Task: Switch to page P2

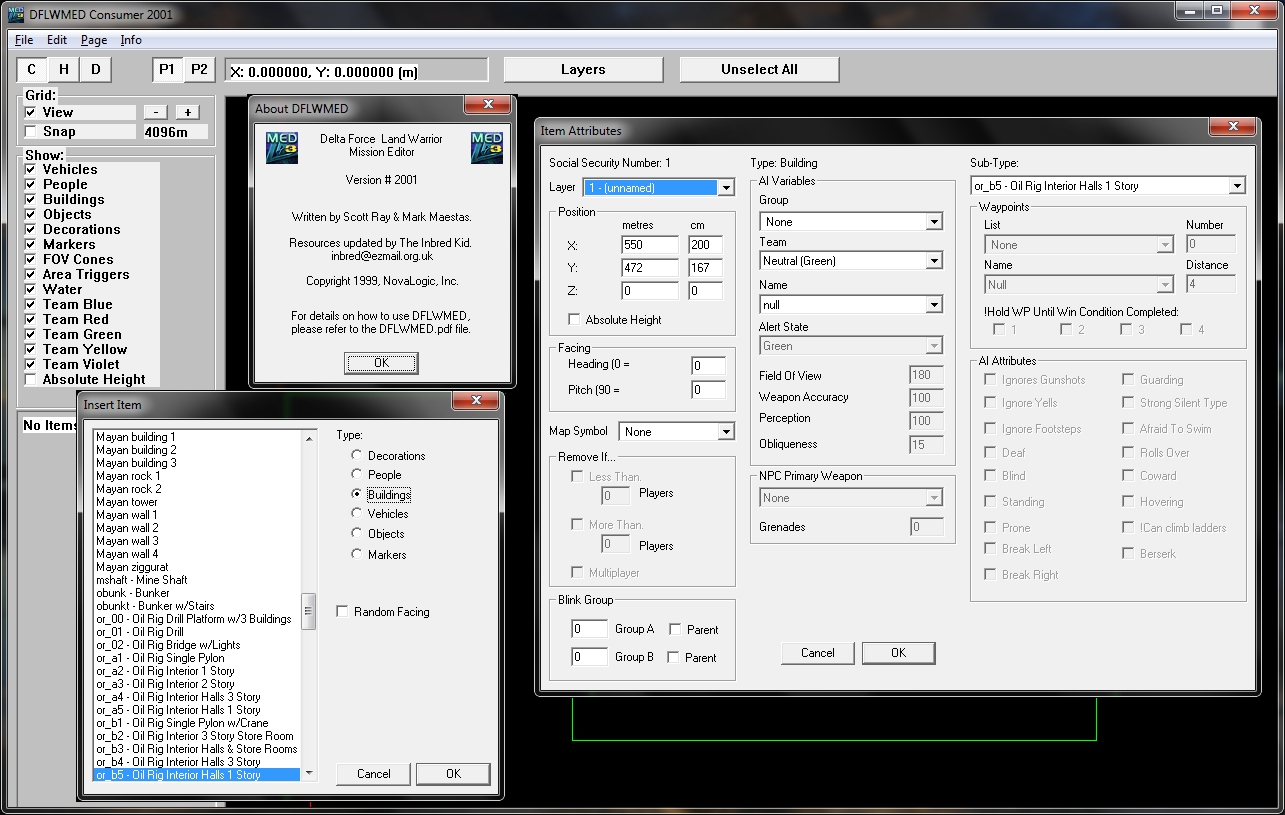Action: [x=200, y=69]
